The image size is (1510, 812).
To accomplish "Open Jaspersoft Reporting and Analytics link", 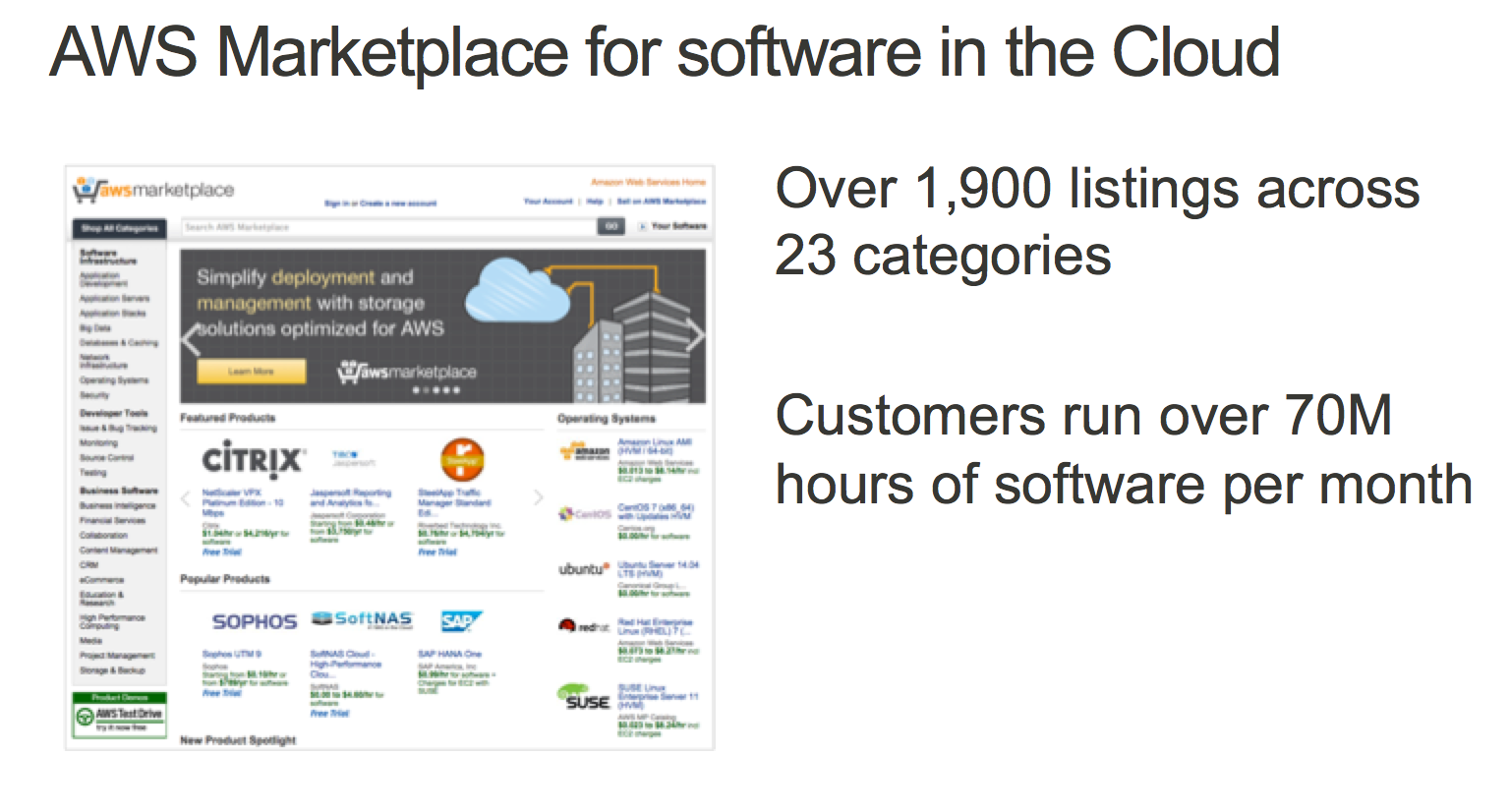I will point(351,496).
